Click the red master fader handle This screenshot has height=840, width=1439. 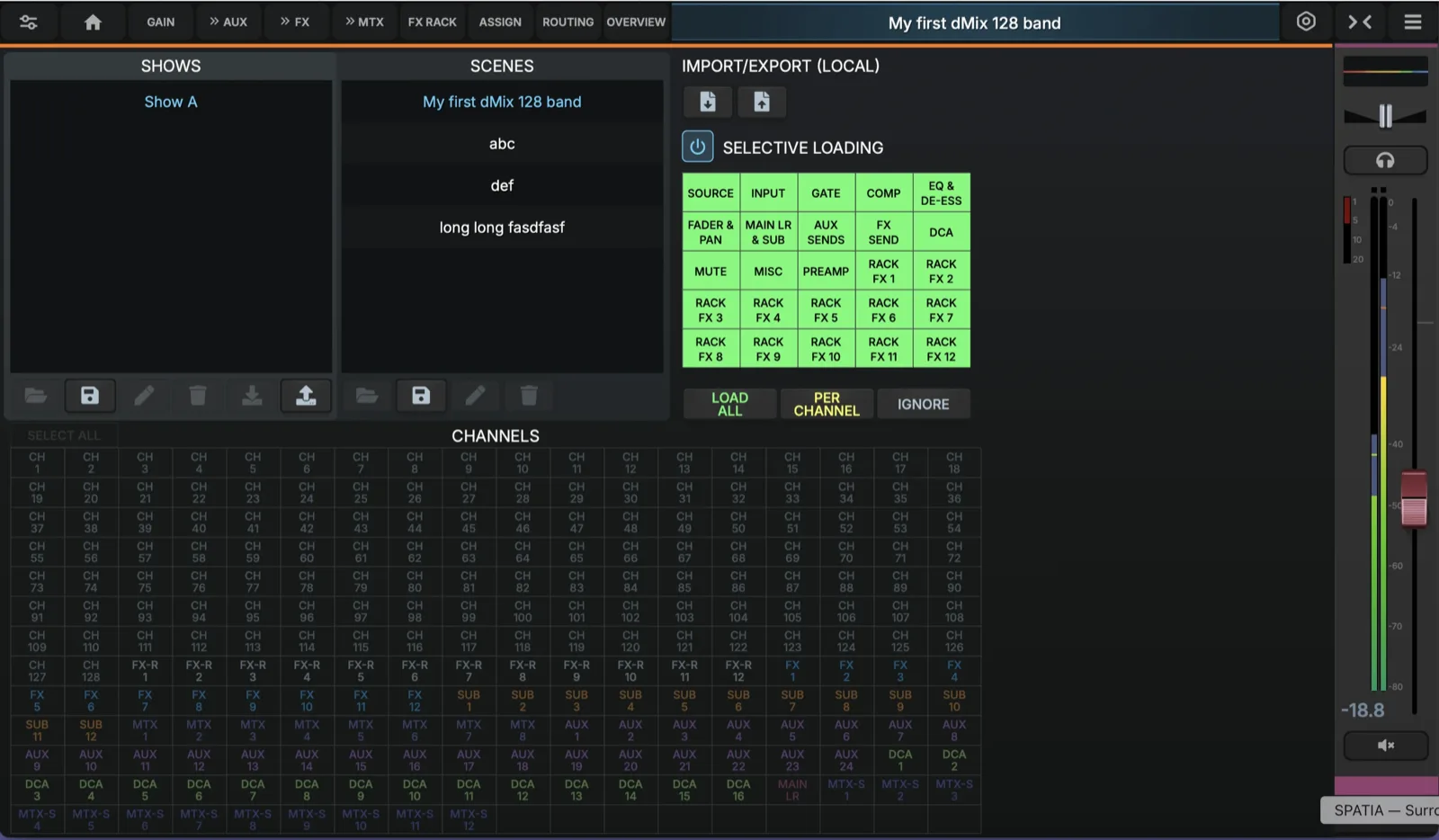pyautogui.click(x=1414, y=498)
